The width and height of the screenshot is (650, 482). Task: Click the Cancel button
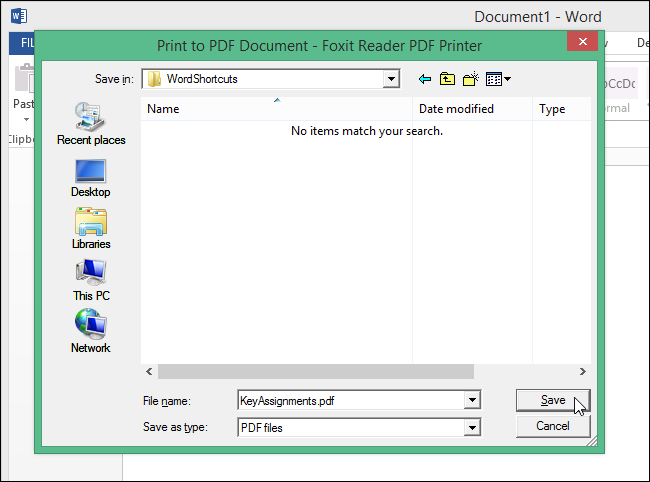click(553, 426)
